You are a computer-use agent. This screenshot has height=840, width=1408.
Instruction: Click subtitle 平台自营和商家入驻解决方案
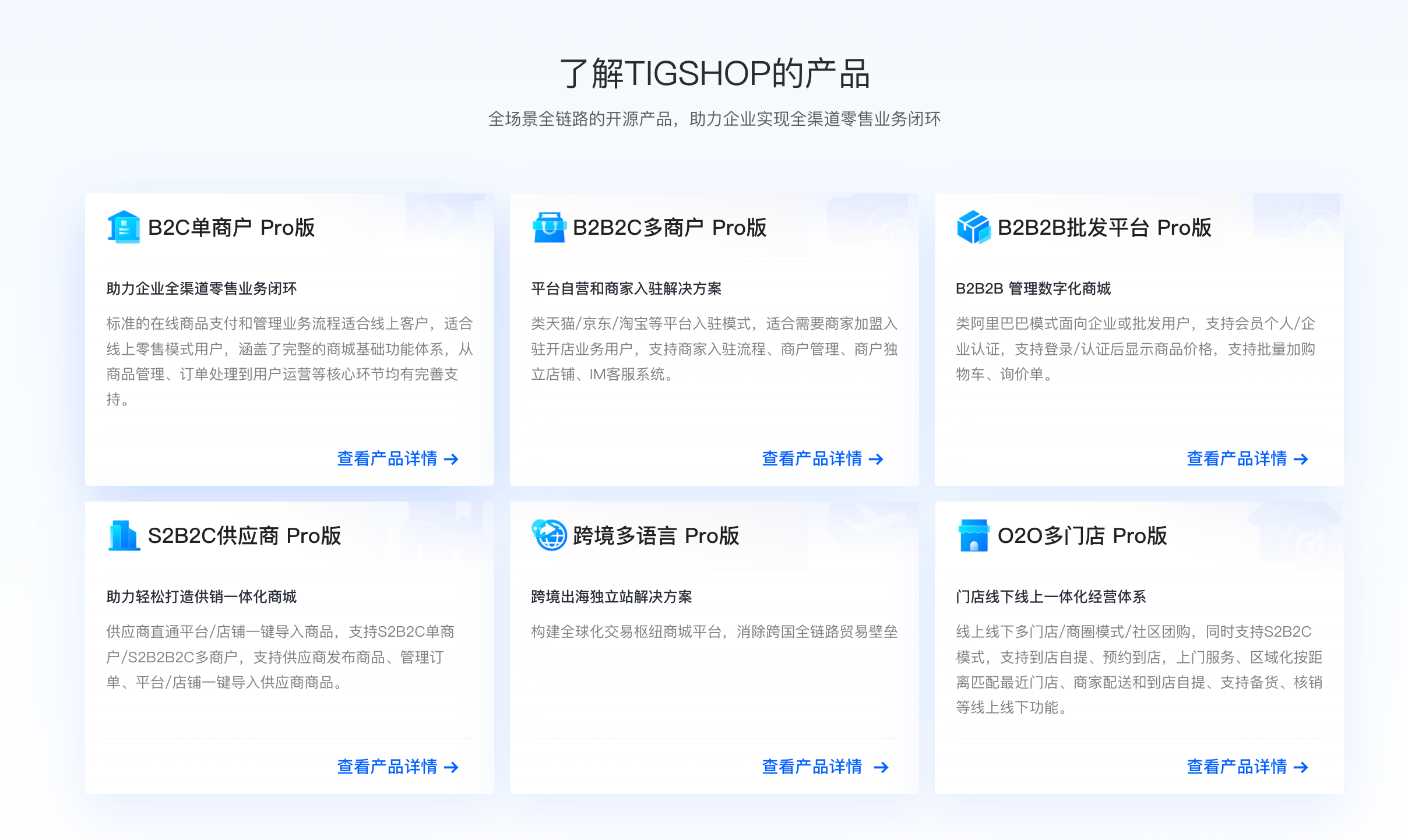(626, 288)
